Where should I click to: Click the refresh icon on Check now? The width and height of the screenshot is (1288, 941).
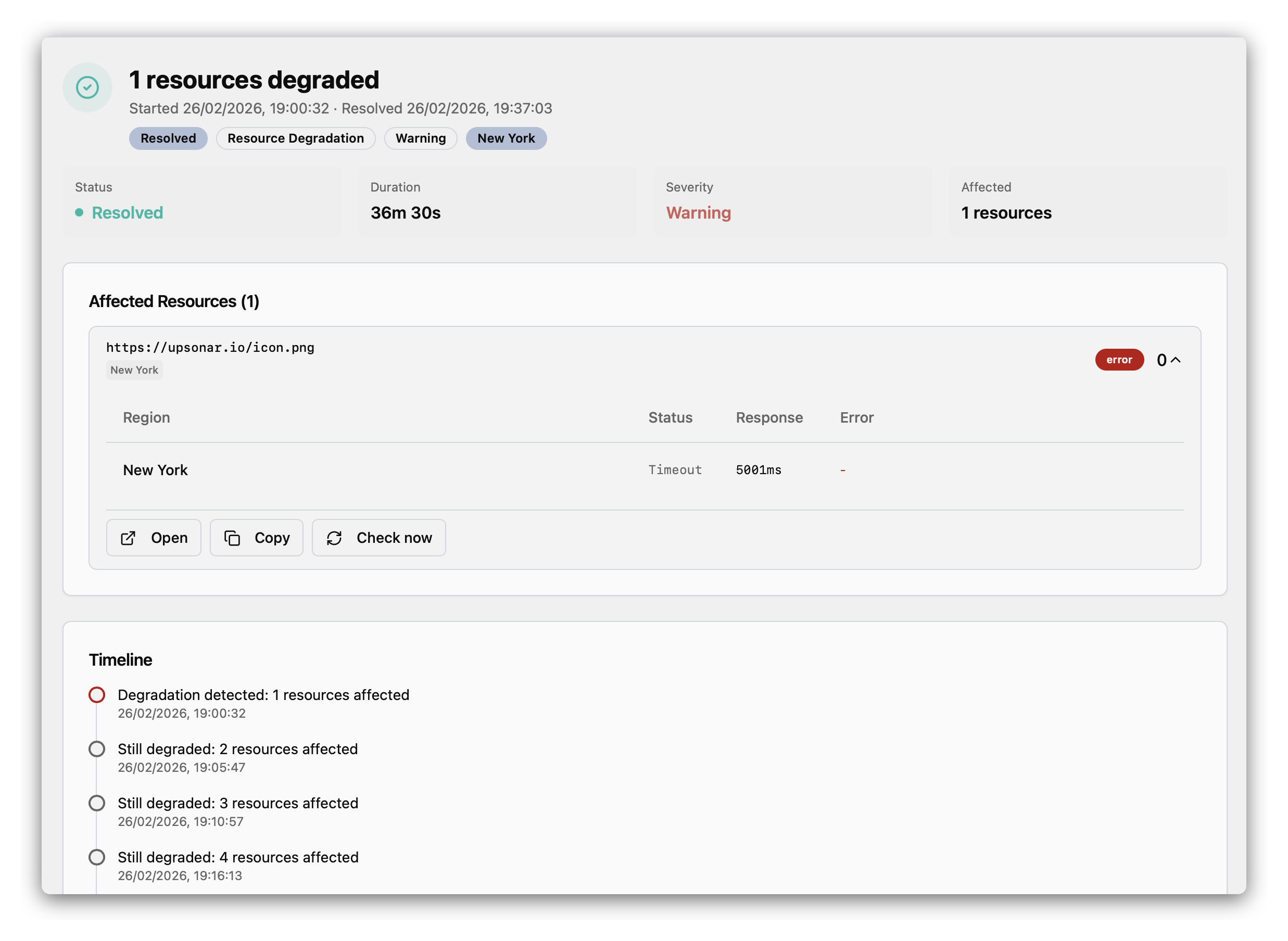point(334,538)
